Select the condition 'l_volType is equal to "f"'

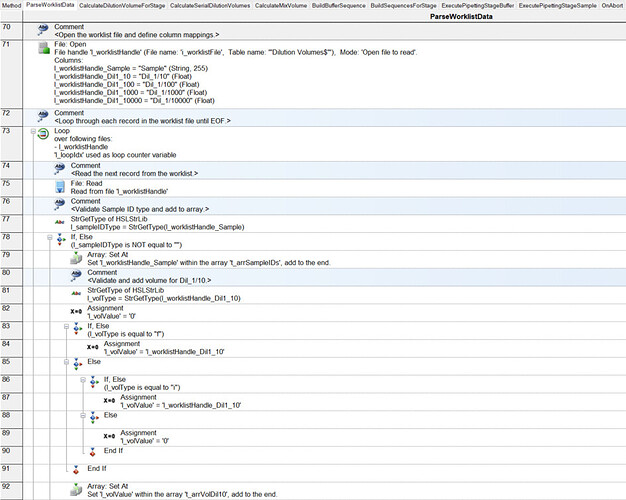126,334
